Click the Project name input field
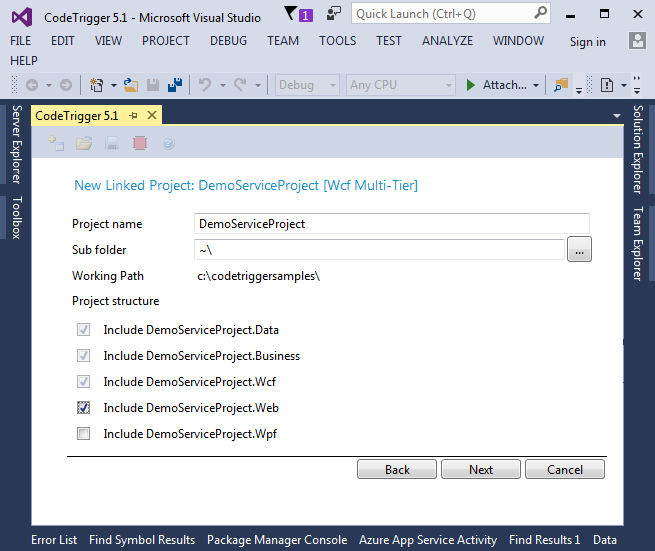The image size is (655, 551). tap(391, 224)
